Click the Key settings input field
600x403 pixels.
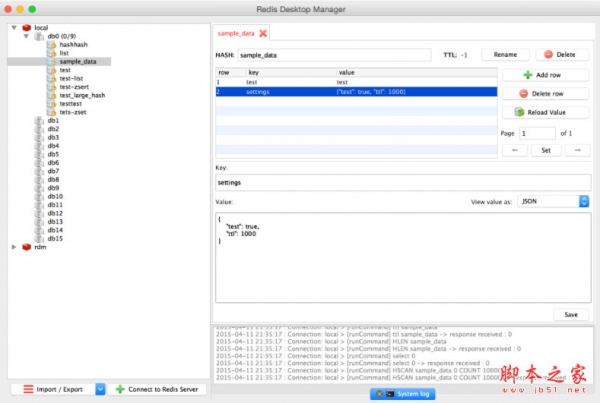[x=403, y=183]
